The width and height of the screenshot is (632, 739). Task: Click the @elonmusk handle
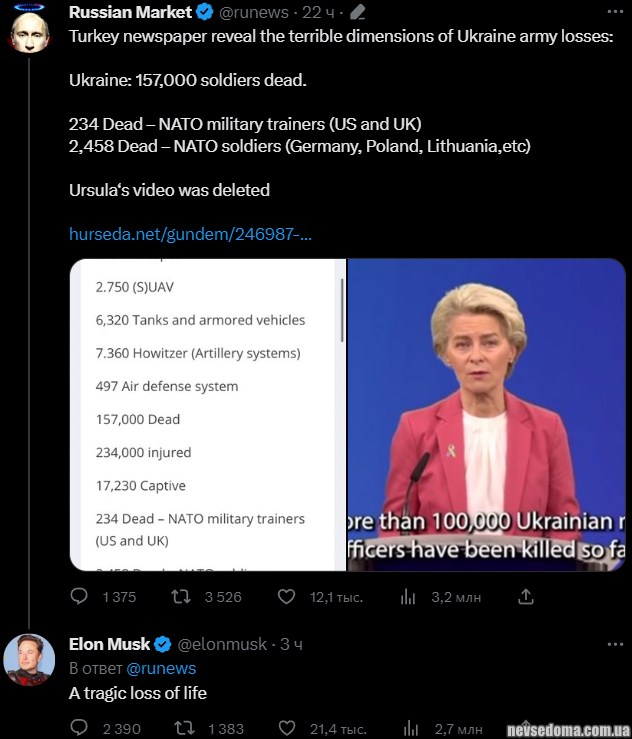[223, 644]
